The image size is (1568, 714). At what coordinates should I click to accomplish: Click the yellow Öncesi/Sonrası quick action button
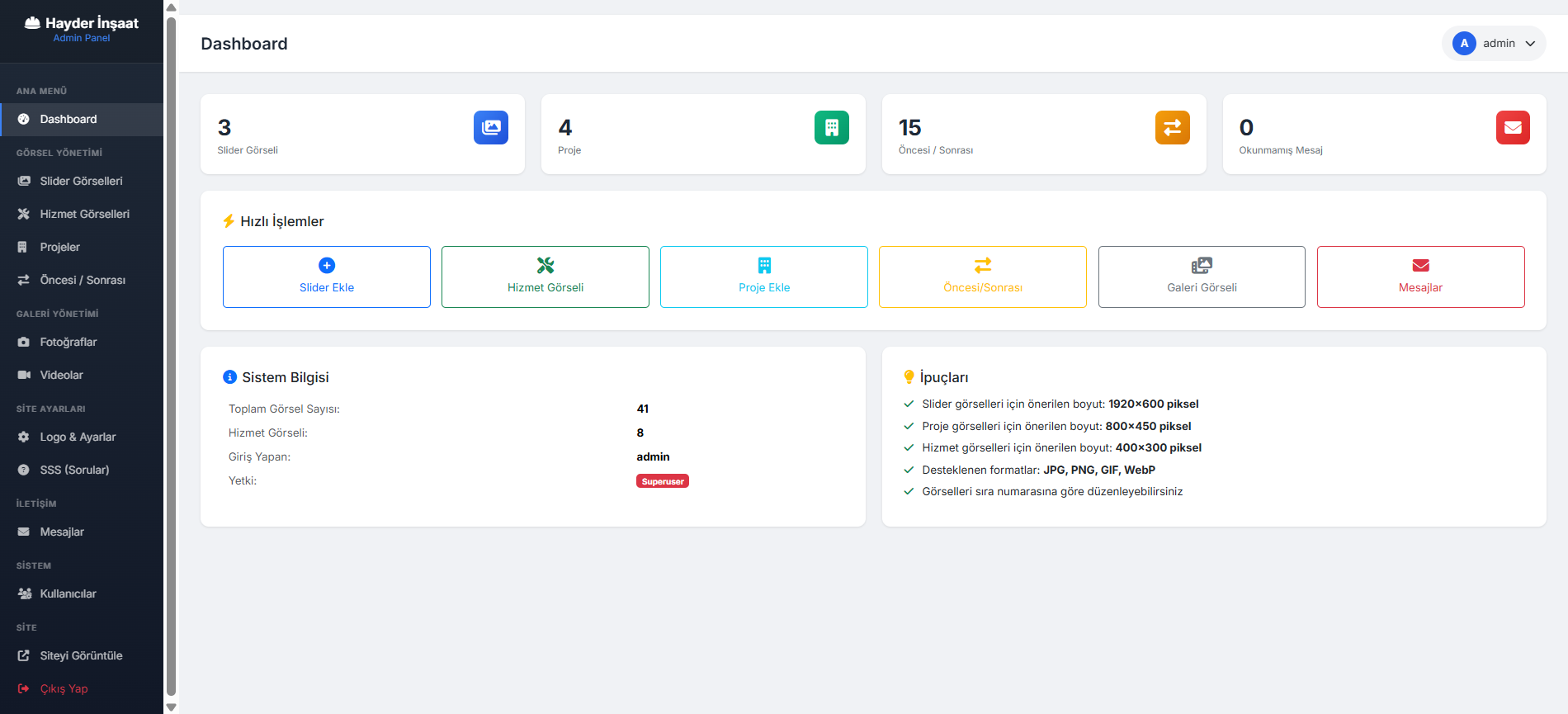pyautogui.click(x=983, y=277)
